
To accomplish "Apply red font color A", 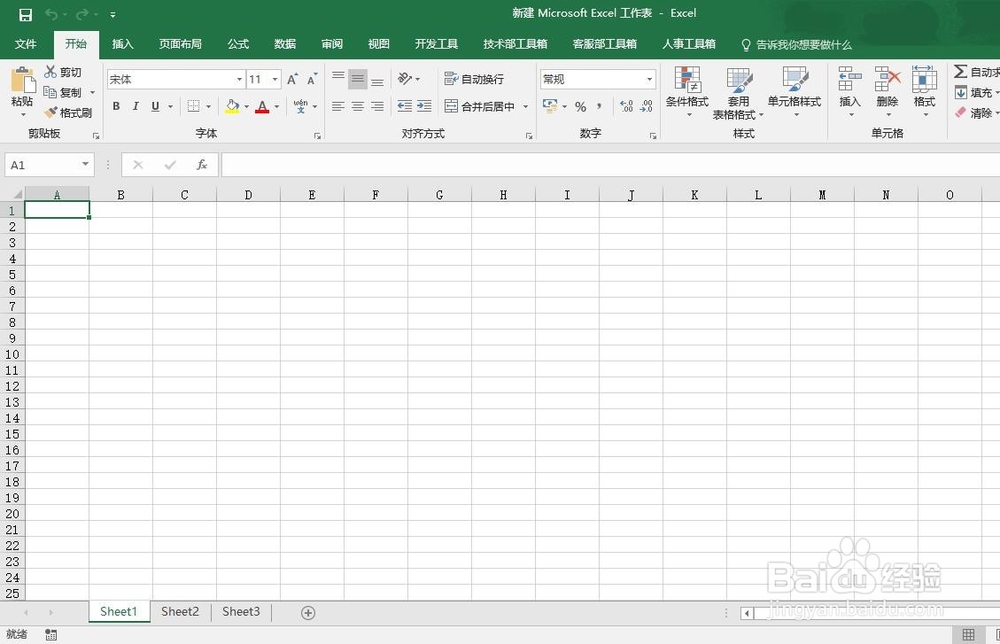I will 262,106.
